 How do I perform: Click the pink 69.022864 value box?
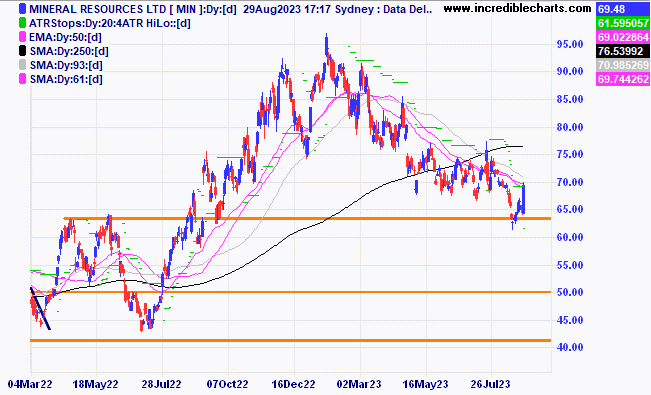pos(622,37)
